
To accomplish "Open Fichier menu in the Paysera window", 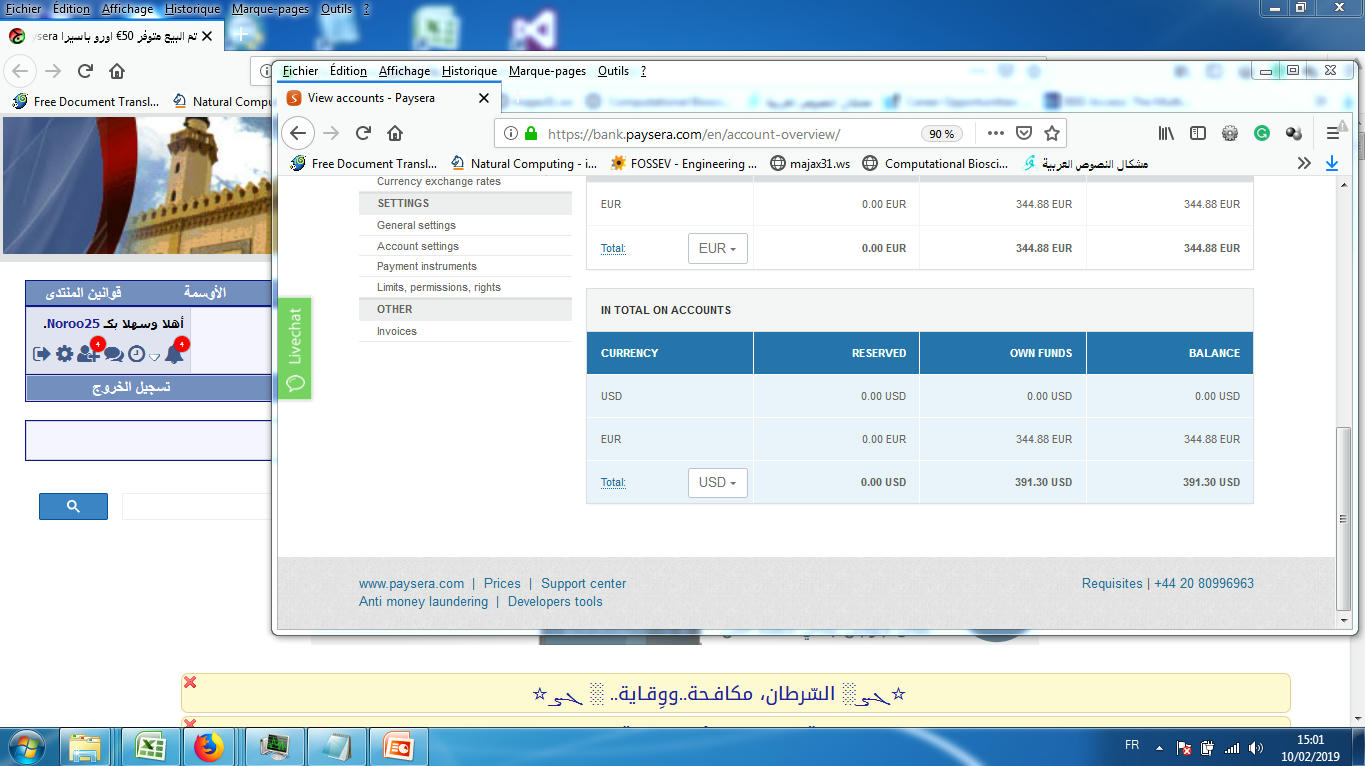I will [300, 71].
